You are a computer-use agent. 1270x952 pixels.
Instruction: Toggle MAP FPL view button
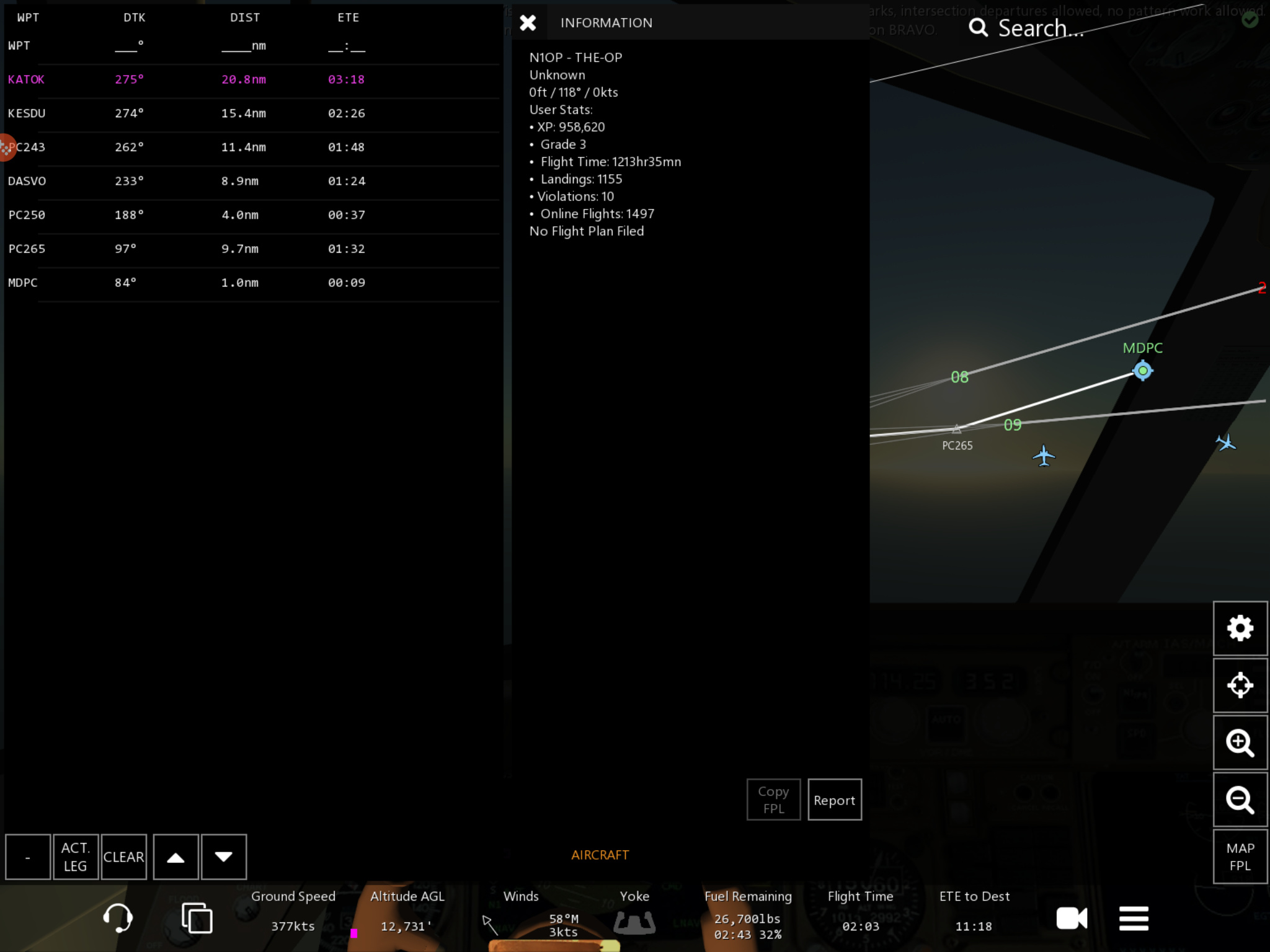click(1240, 857)
